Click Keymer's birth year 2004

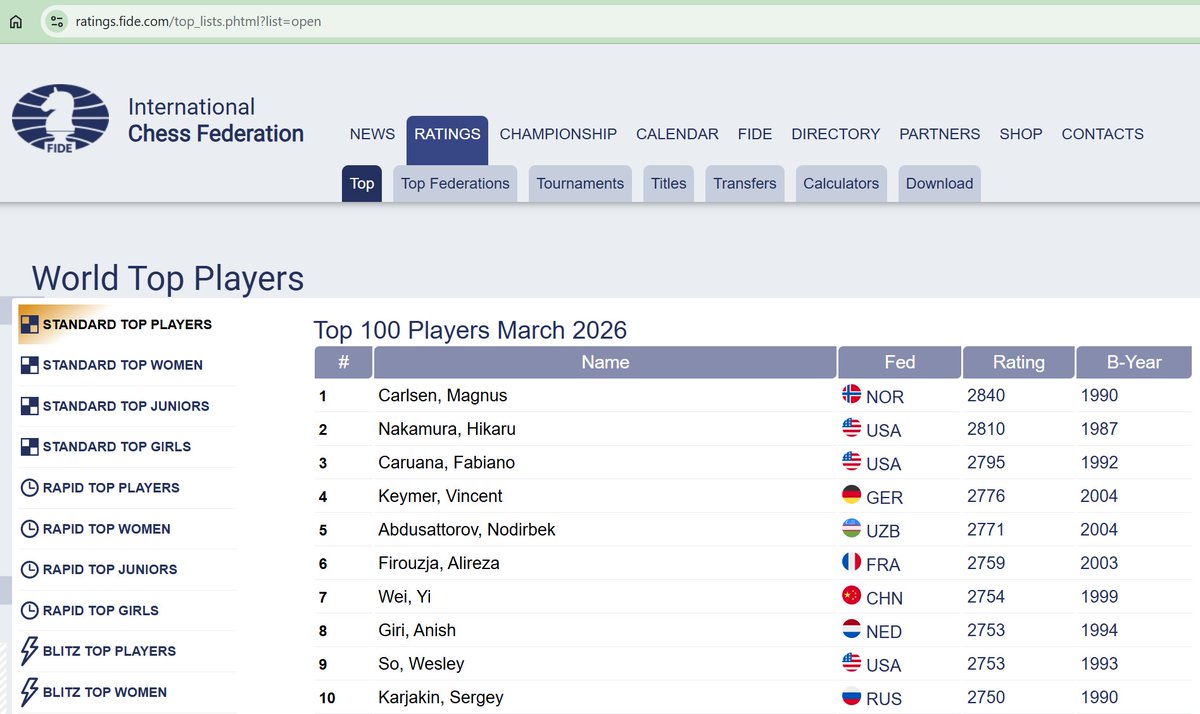[x=1099, y=496]
